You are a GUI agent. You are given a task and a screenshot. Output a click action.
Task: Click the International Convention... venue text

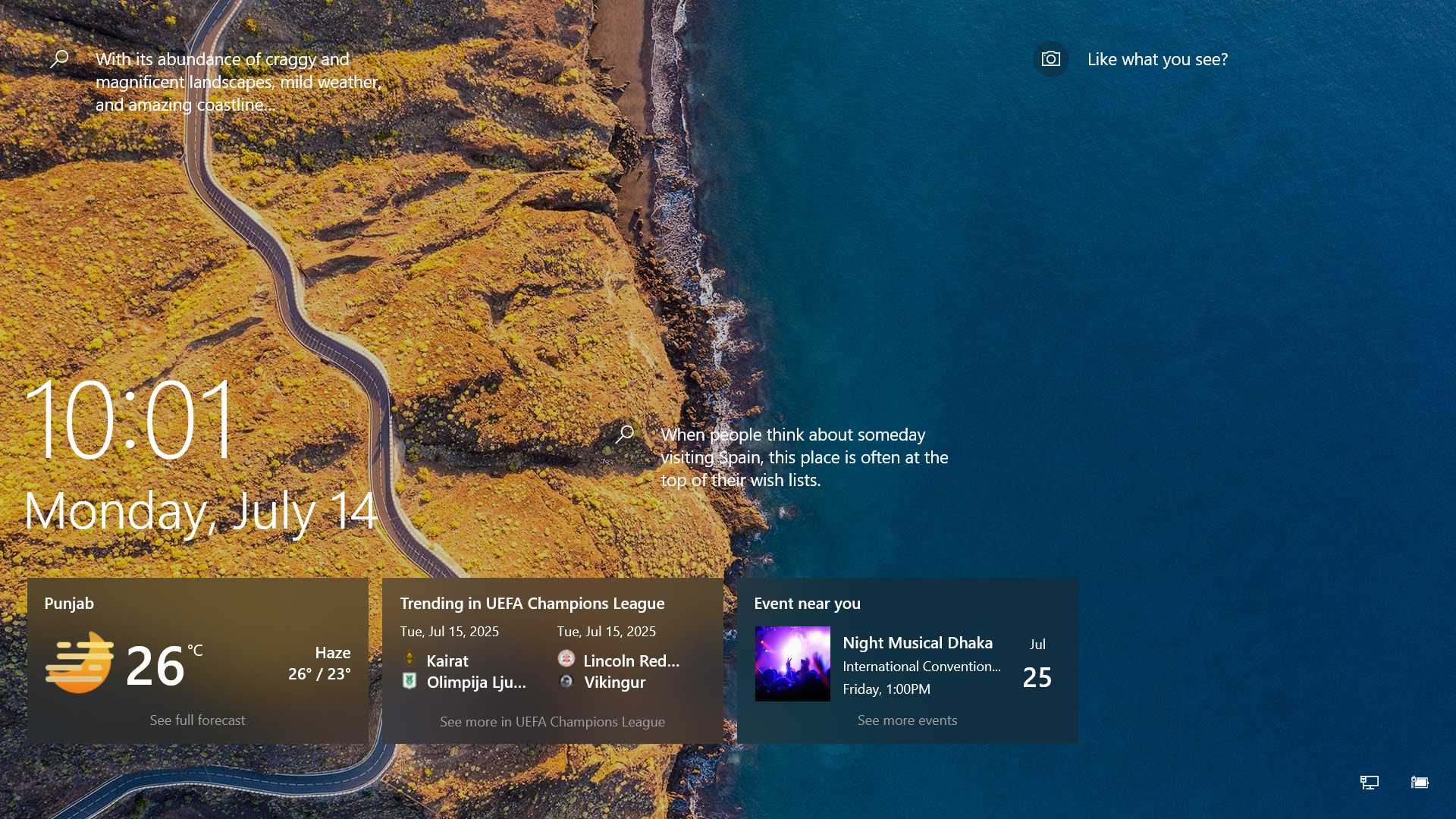pyautogui.click(x=922, y=666)
